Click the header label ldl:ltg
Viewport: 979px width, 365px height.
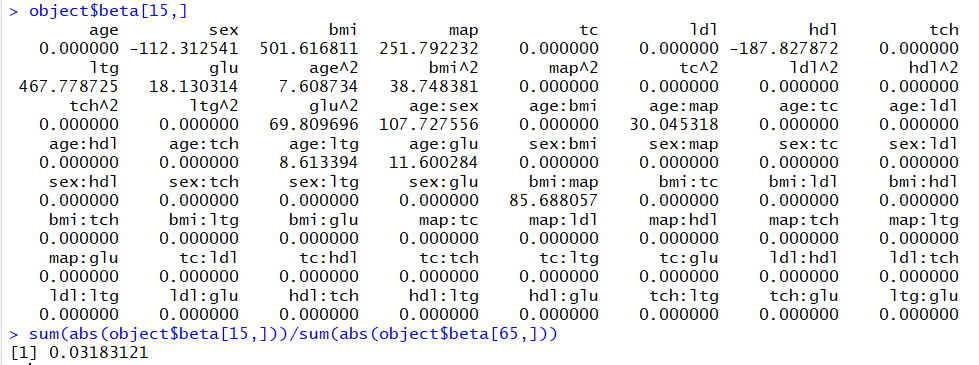[x=84, y=296]
